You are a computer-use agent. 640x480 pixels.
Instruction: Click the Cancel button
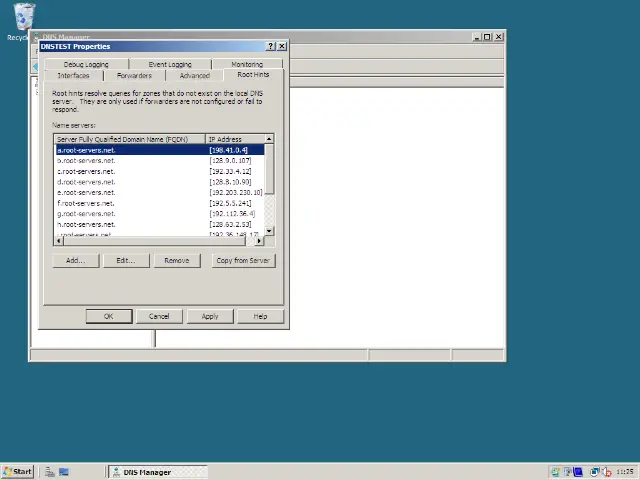[x=159, y=316]
